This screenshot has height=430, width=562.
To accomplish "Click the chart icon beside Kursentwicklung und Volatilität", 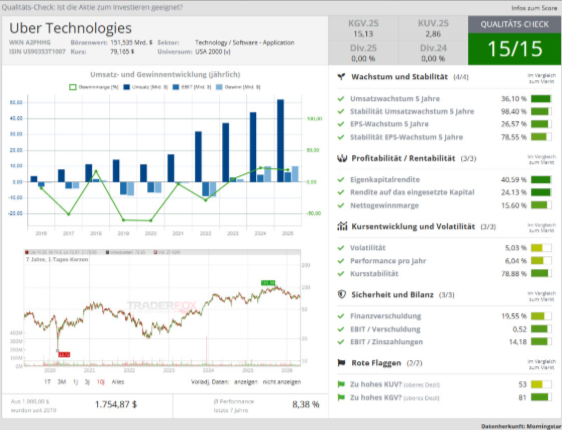I will (342, 226).
